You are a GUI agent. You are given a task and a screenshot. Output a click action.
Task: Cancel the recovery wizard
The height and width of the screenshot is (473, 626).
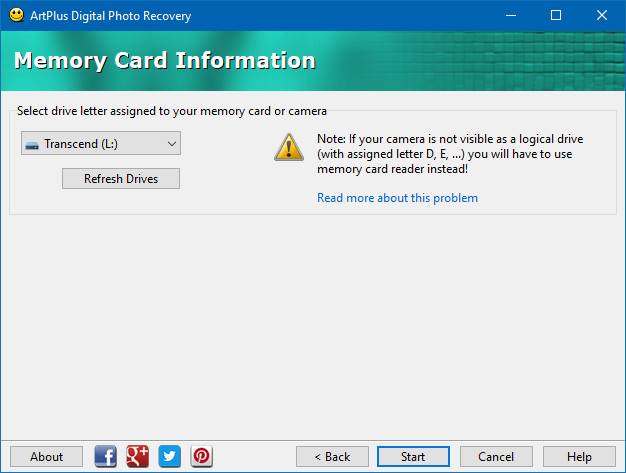[x=496, y=456]
